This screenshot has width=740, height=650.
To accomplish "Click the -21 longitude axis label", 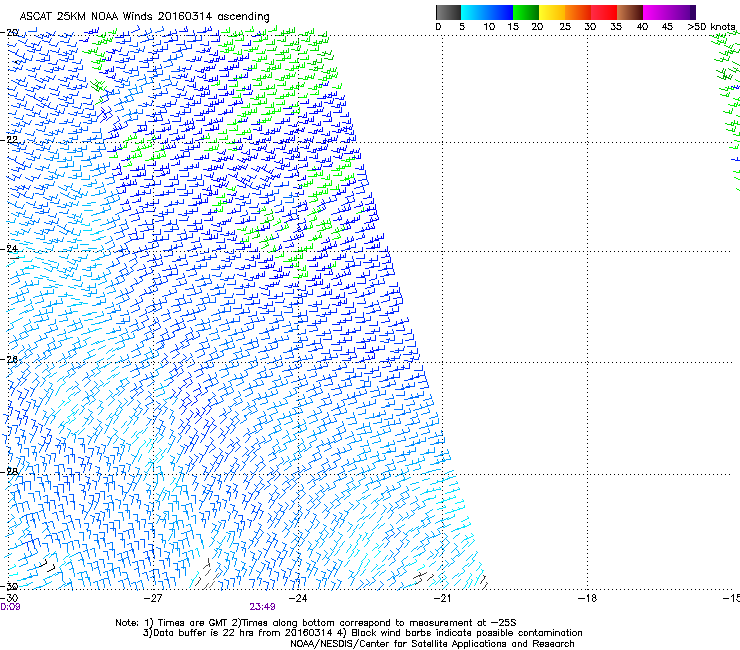I will coord(442,598).
